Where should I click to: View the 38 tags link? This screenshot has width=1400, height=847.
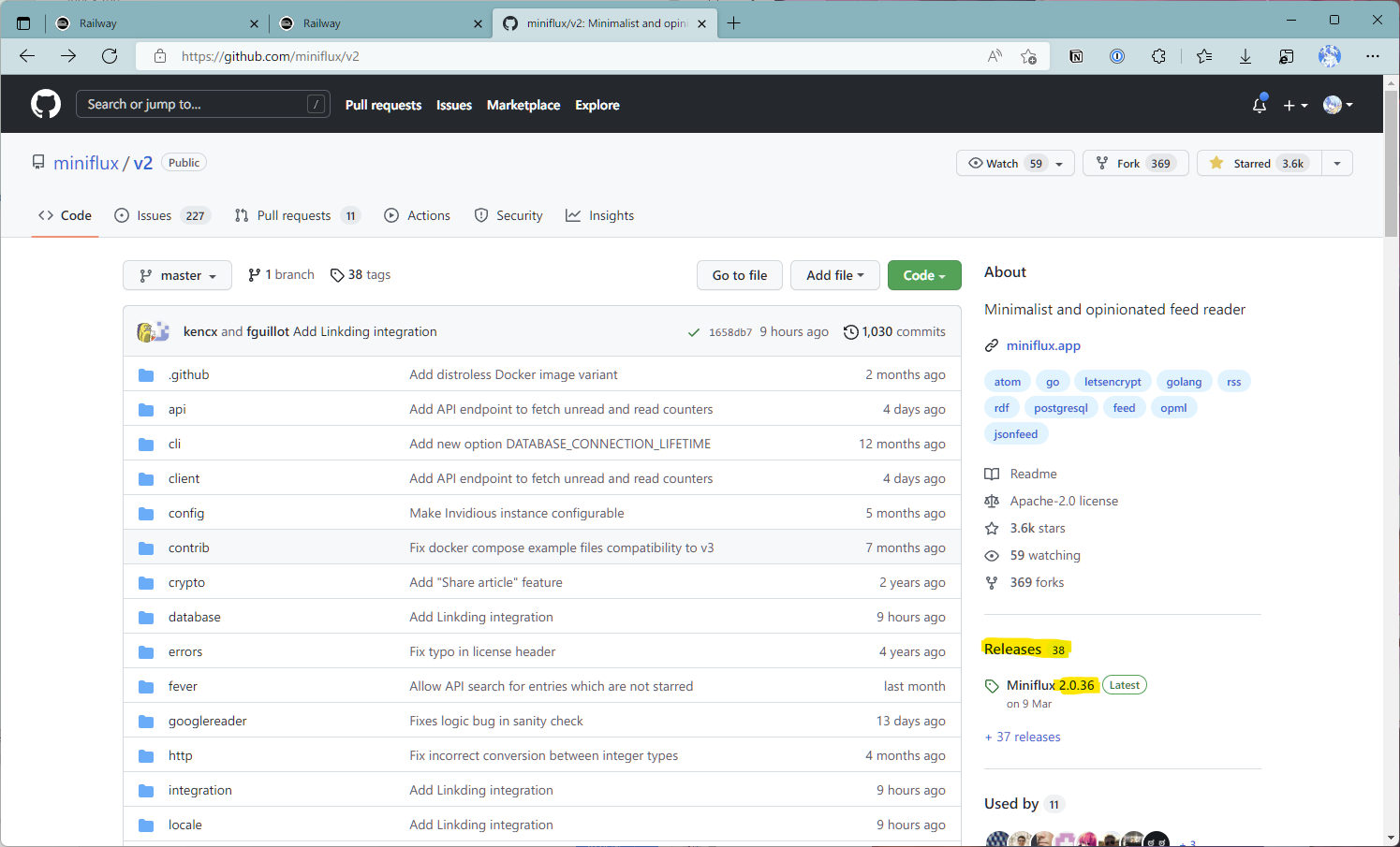[361, 274]
